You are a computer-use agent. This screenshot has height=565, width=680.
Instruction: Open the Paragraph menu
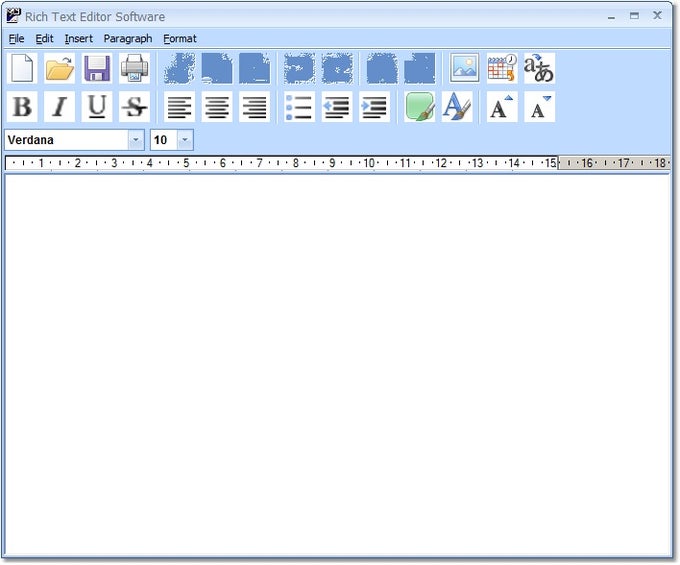(x=128, y=39)
